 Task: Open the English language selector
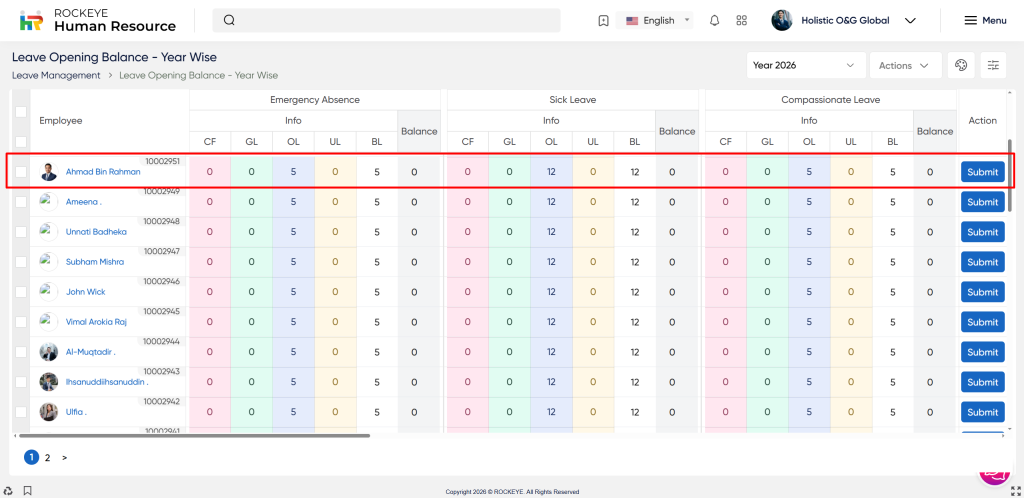click(x=657, y=20)
